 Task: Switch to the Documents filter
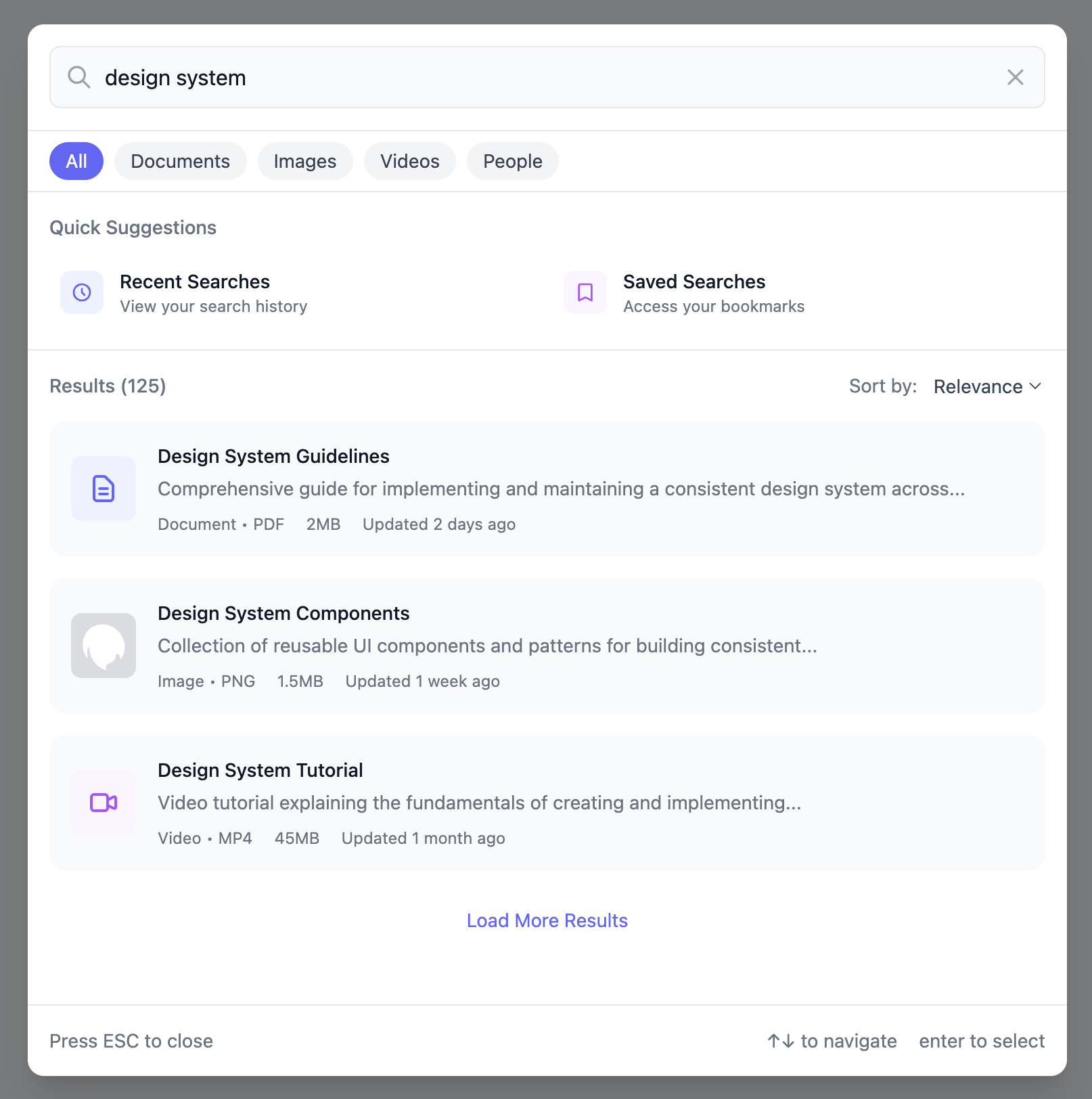coord(180,161)
